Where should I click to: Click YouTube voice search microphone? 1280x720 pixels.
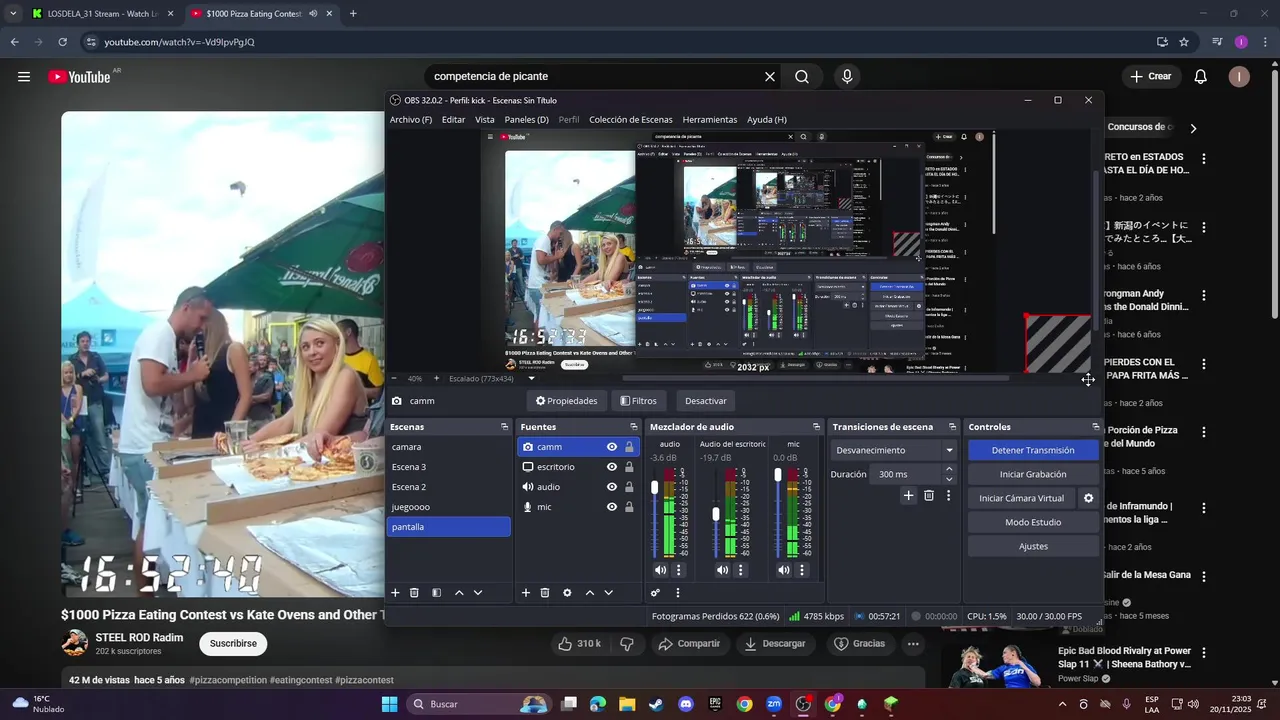(847, 76)
